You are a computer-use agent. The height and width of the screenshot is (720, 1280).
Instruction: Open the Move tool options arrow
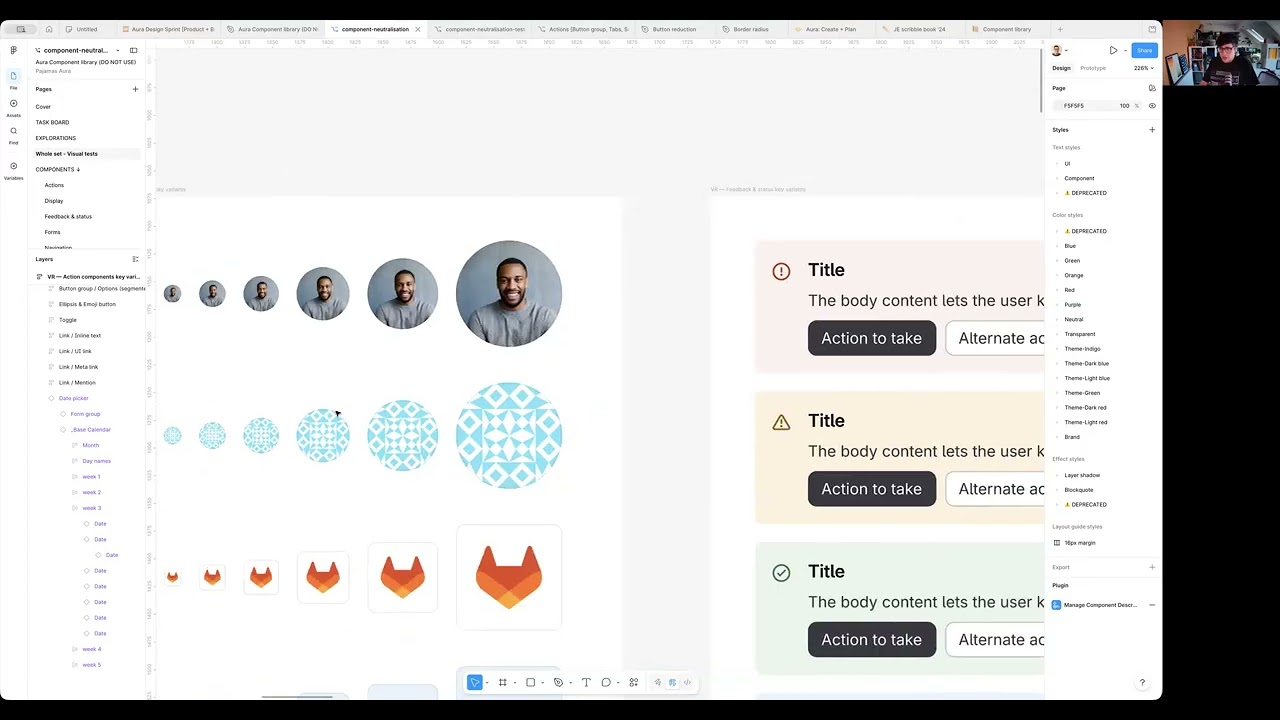487,683
